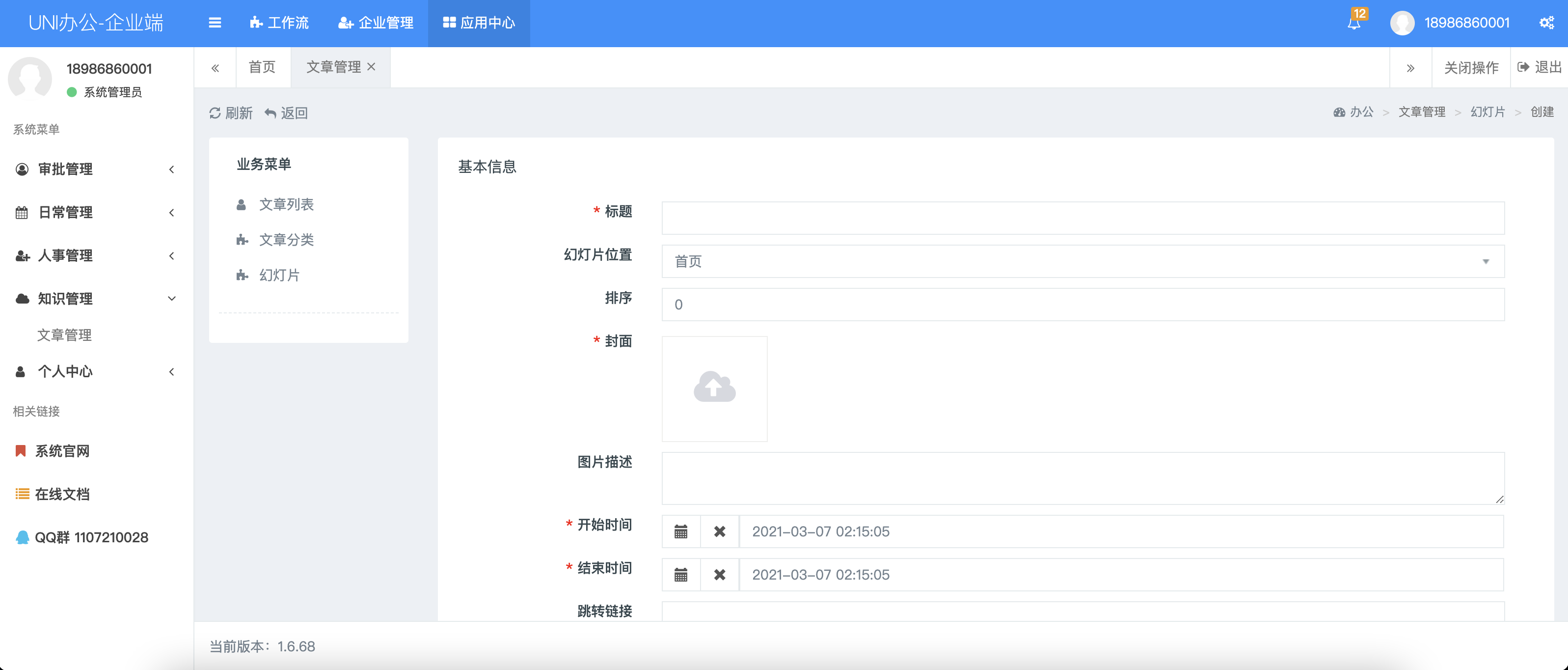Click the 标题 title input field
The width and height of the screenshot is (1568, 670).
pyautogui.click(x=1082, y=218)
